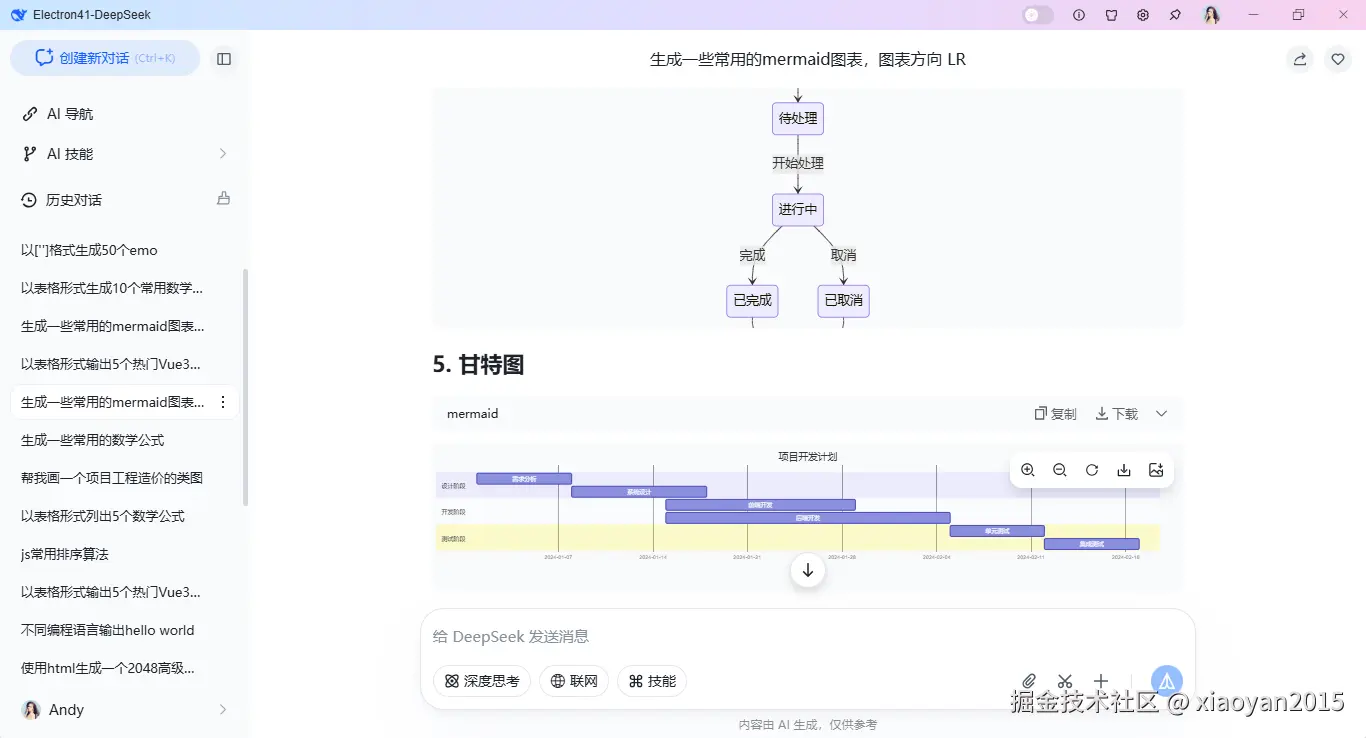Viewport: 1366px width, 738px height.
Task: Attach a file using the paperclip icon
Action: click(x=1028, y=680)
